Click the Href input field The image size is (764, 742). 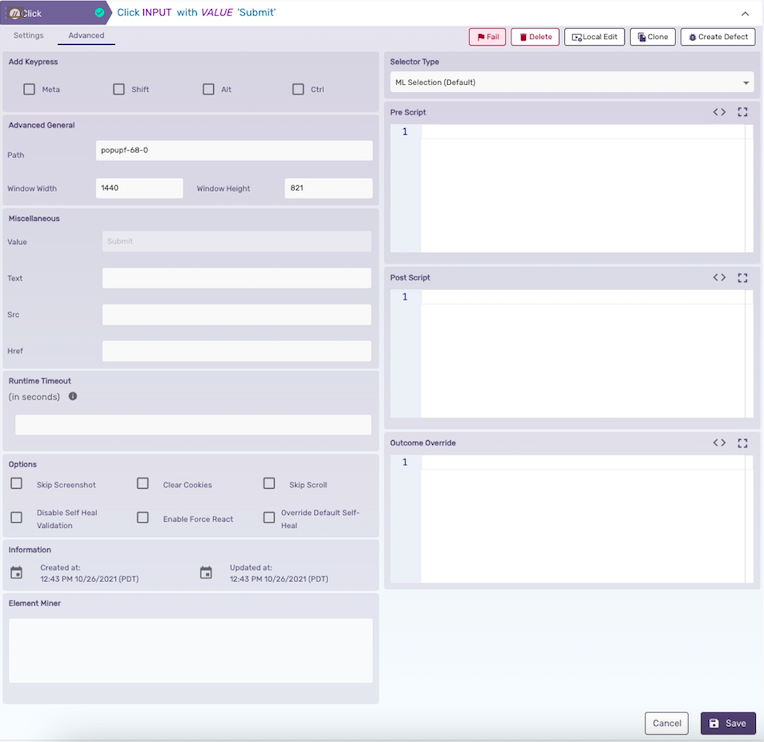pyautogui.click(x=236, y=351)
